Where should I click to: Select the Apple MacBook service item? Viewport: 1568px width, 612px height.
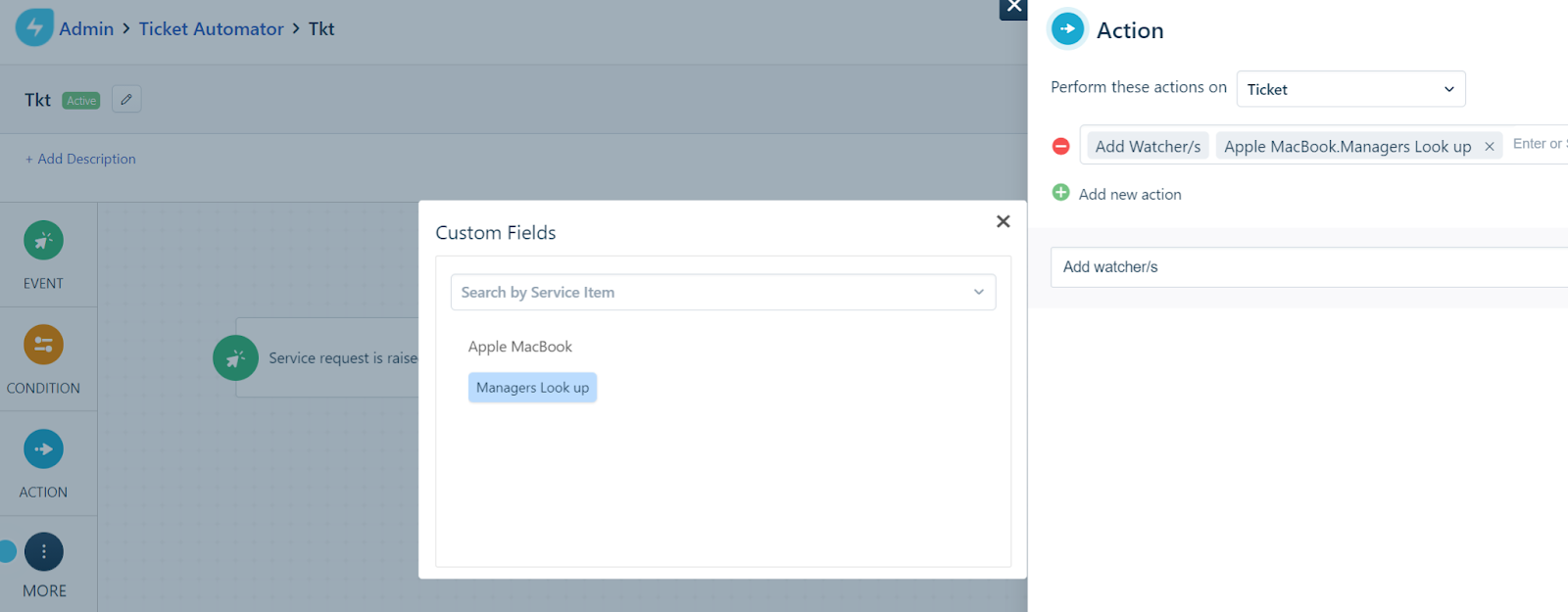click(520, 347)
